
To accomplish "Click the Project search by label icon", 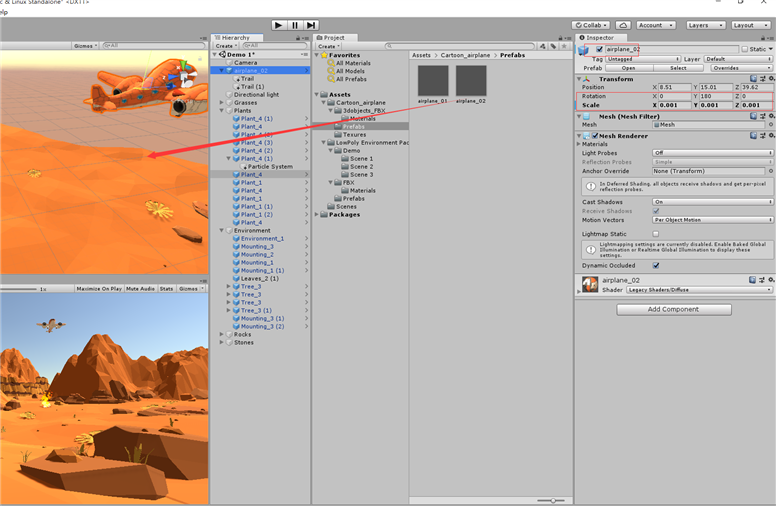I will (553, 46).
